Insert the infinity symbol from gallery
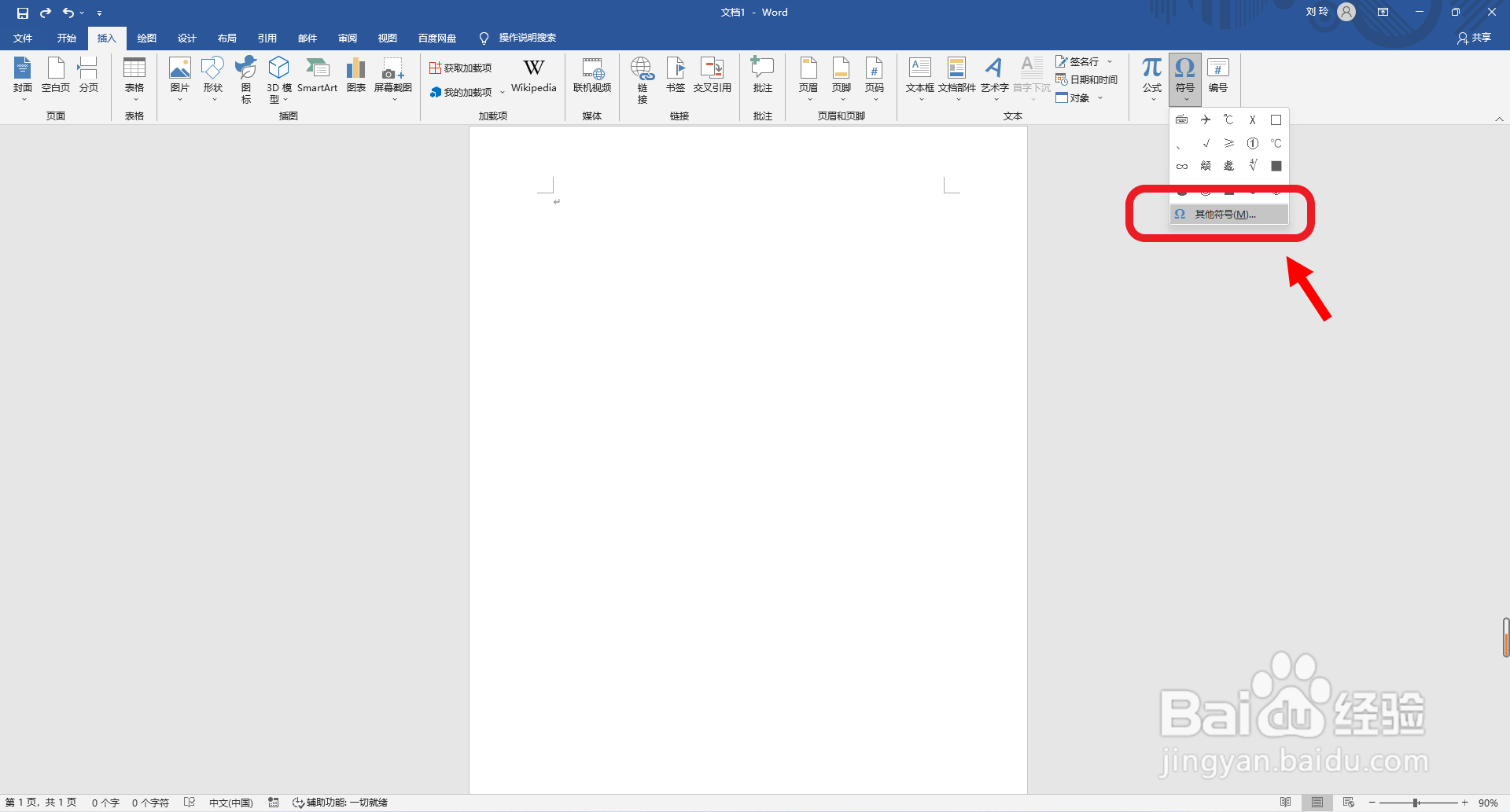The height and width of the screenshot is (812, 1510). click(x=1182, y=166)
